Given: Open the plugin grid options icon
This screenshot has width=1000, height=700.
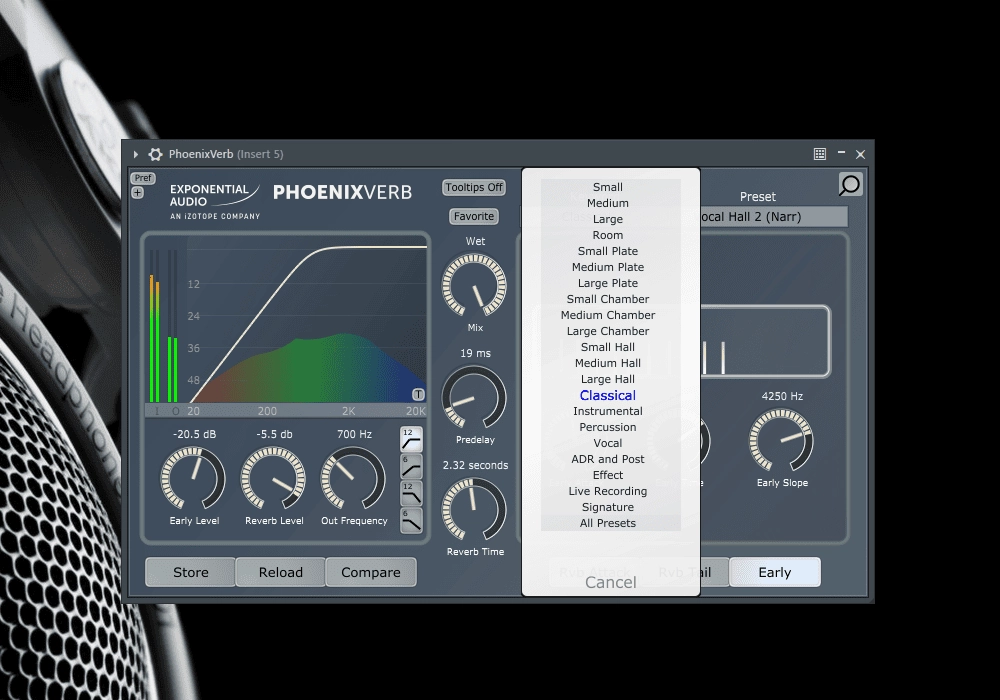Looking at the screenshot, I should [820, 154].
